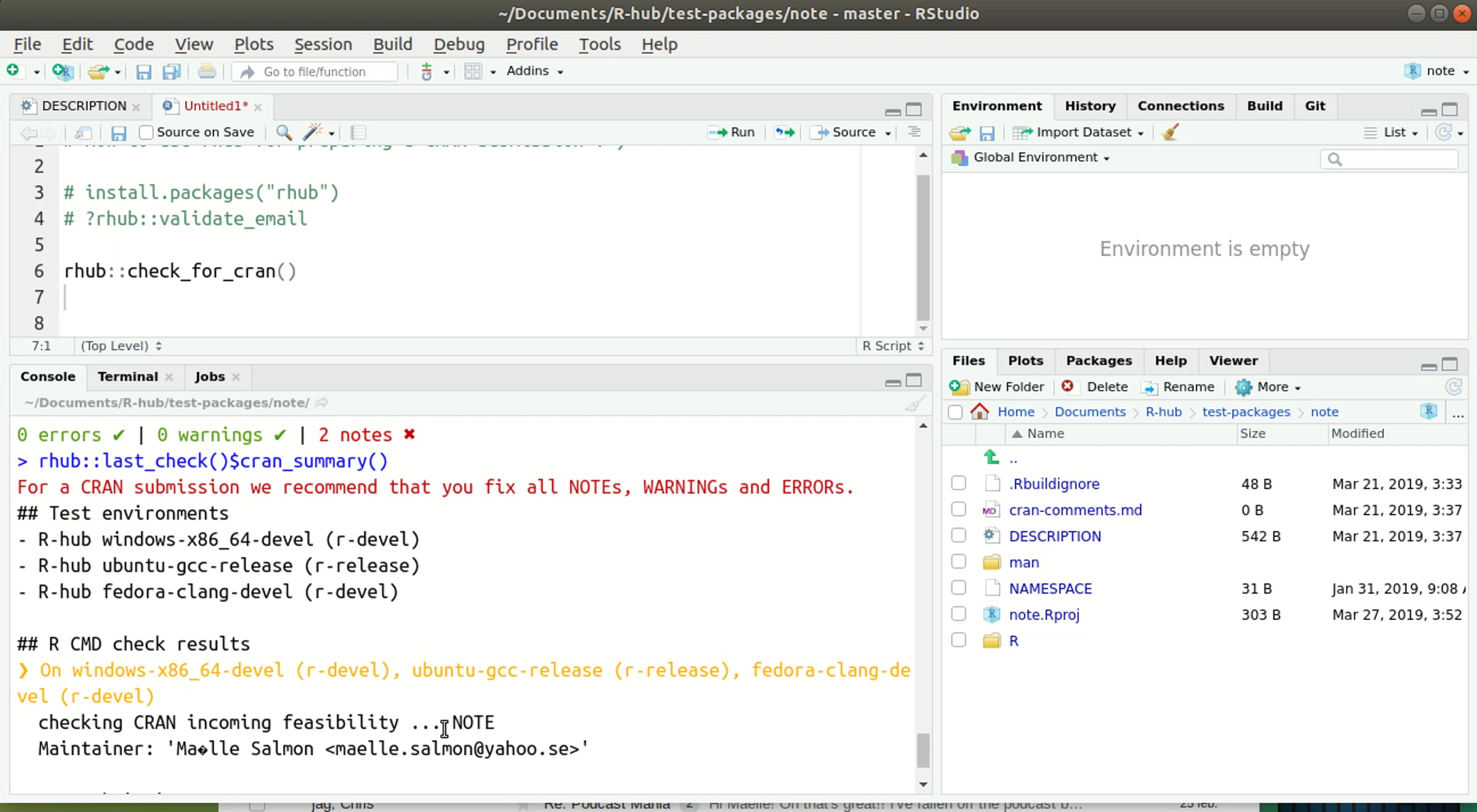Open the Addins dropdown
Image resolution: width=1477 pixels, height=812 pixels.
[x=534, y=71]
